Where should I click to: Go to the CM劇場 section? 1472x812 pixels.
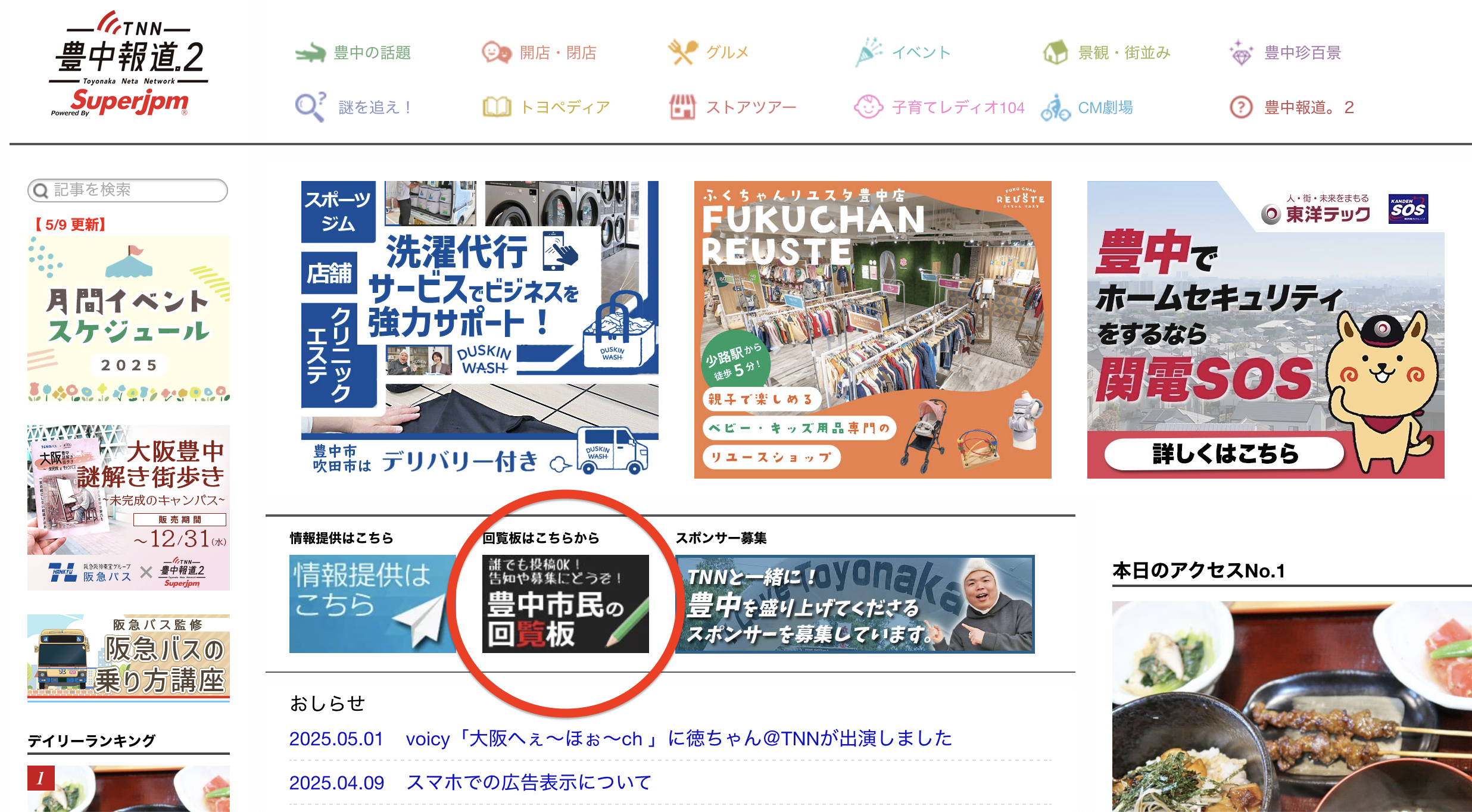[x=1105, y=107]
